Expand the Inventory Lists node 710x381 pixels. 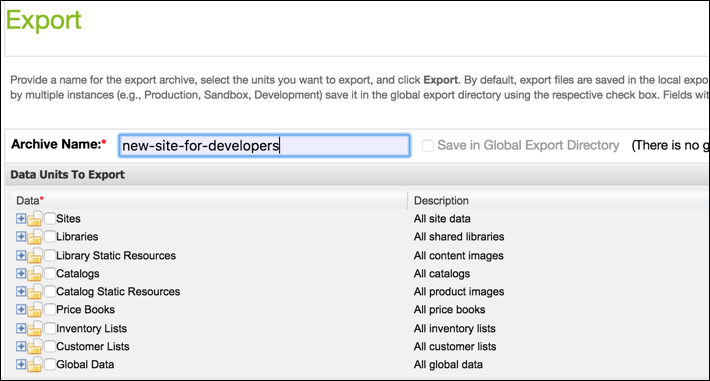[x=21, y=328]
